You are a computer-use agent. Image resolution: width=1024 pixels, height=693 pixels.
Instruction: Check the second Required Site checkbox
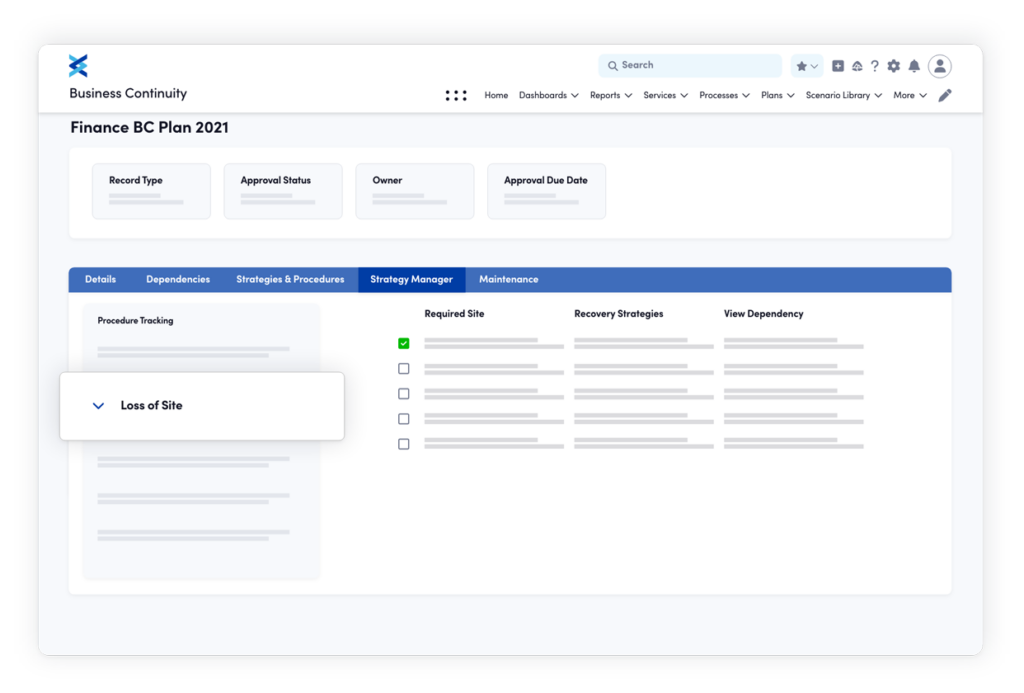(403, 368)
